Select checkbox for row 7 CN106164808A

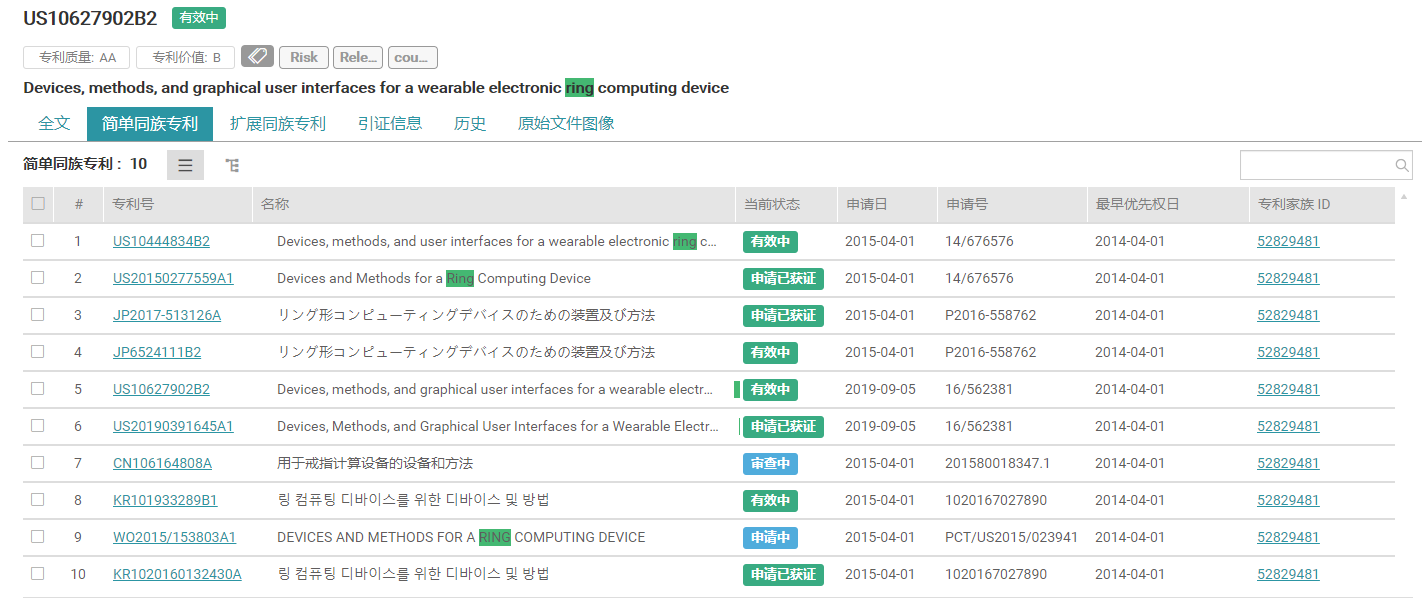point(38,463)
